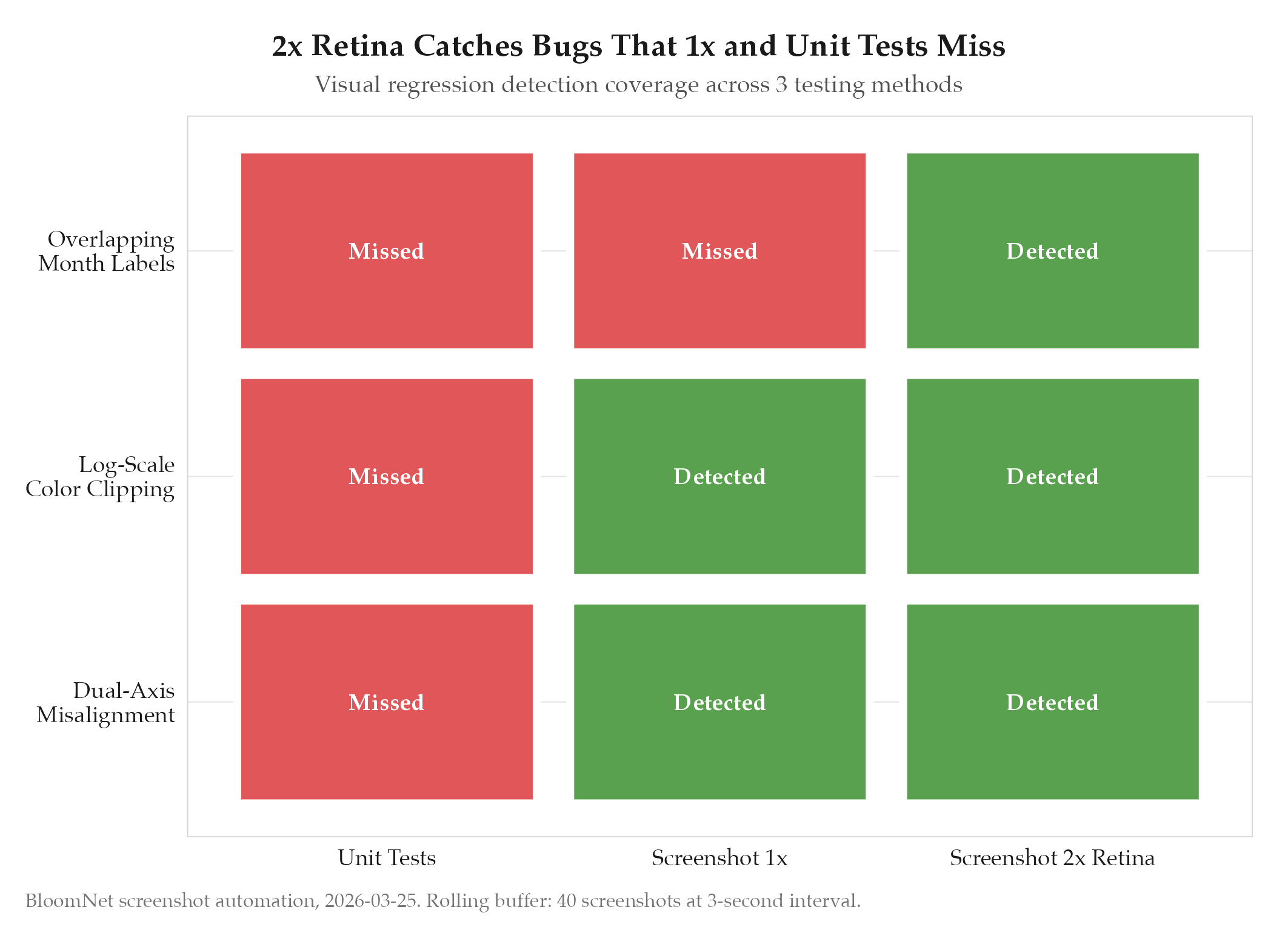
Task: Click the chart title about 2x Retina
Action: (638, 46)
